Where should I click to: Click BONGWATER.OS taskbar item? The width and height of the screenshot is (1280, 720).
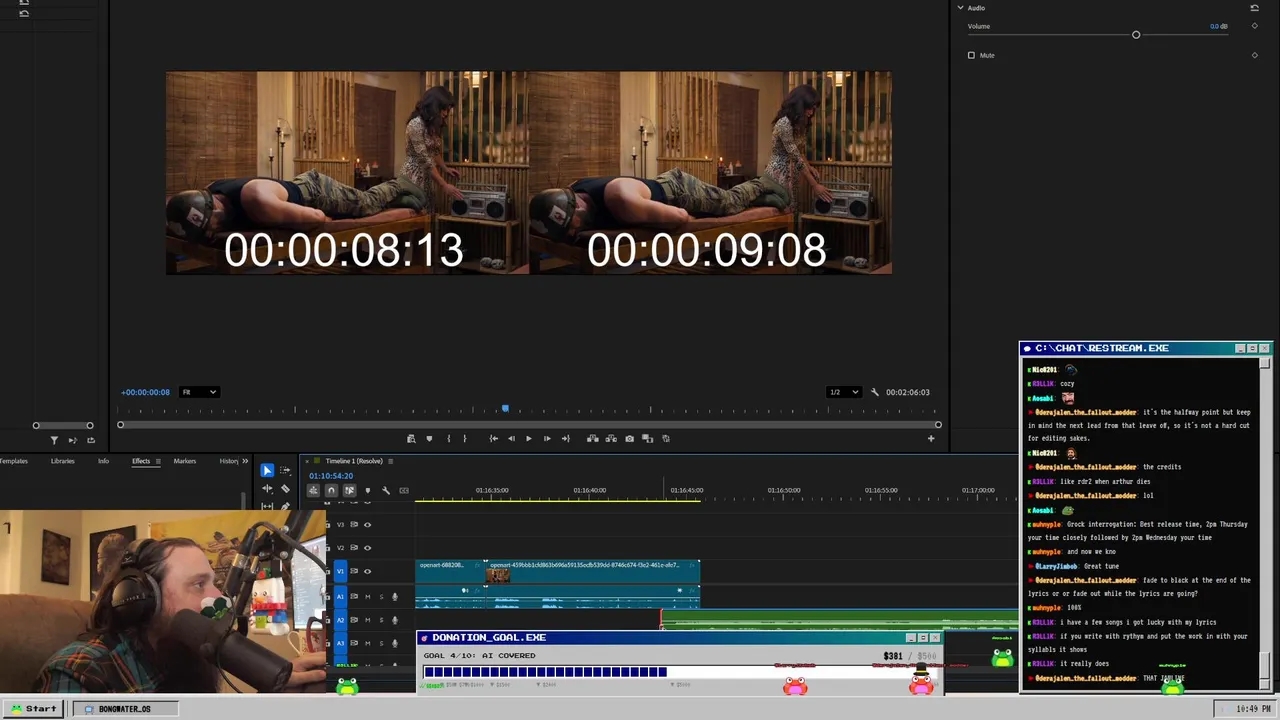(125, 709)
